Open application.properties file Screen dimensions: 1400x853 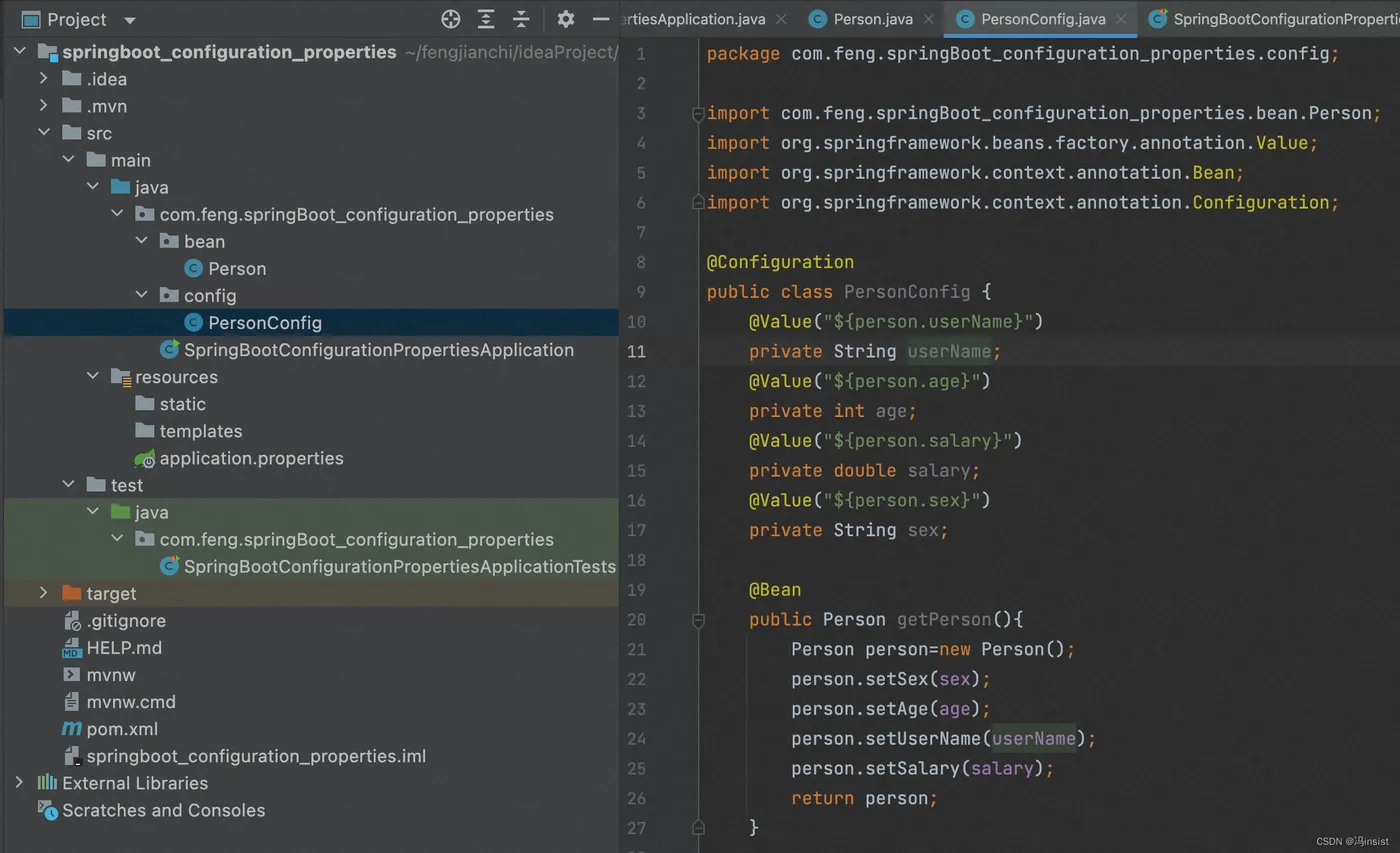[251, 457]
